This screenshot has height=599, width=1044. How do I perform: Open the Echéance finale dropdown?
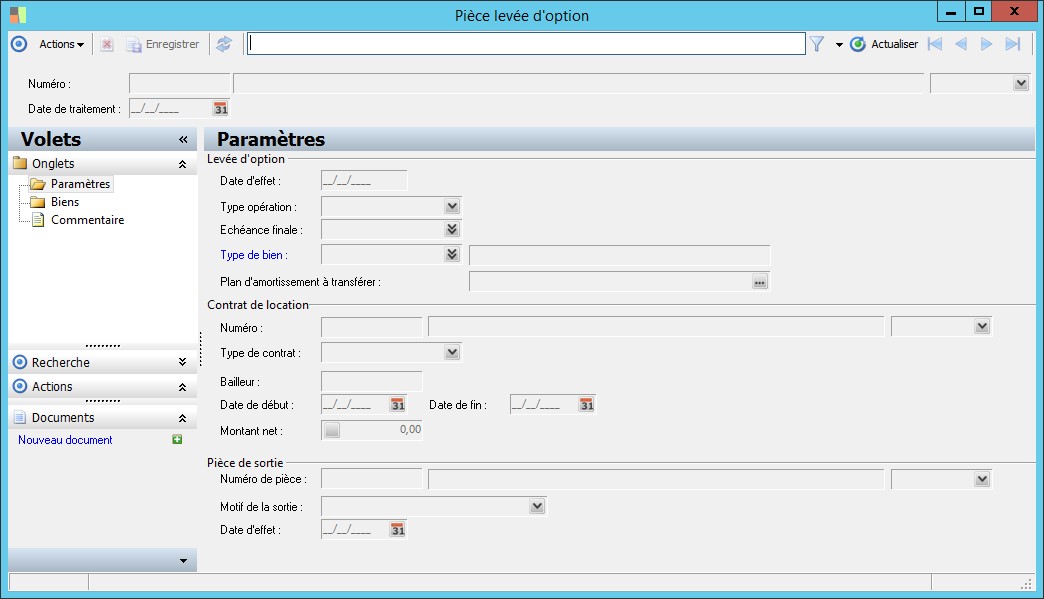452,230
